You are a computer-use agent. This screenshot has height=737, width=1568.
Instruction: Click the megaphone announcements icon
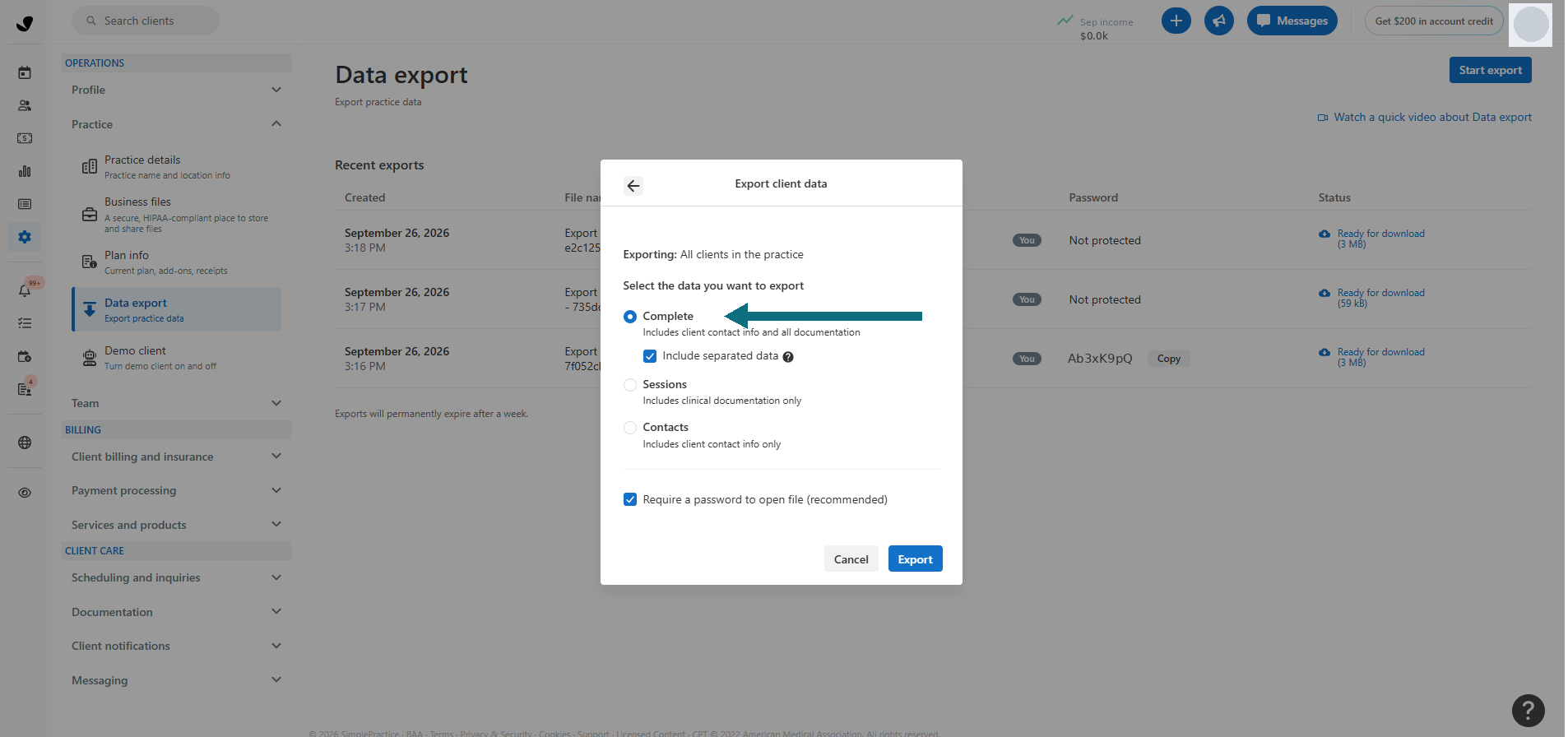point(1219,21)
